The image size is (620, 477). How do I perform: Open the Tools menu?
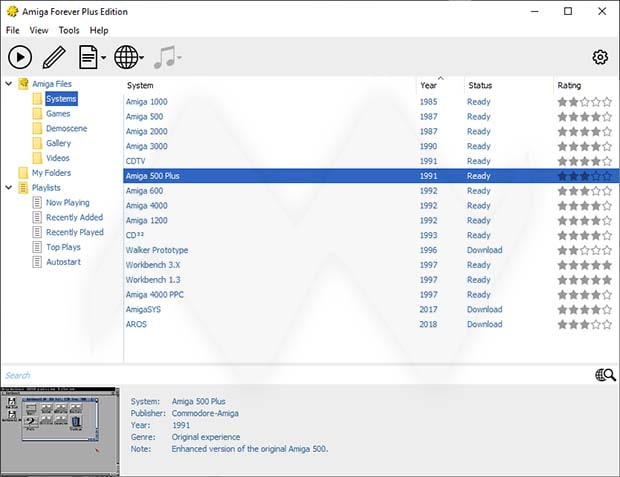(x=69, y=30)
